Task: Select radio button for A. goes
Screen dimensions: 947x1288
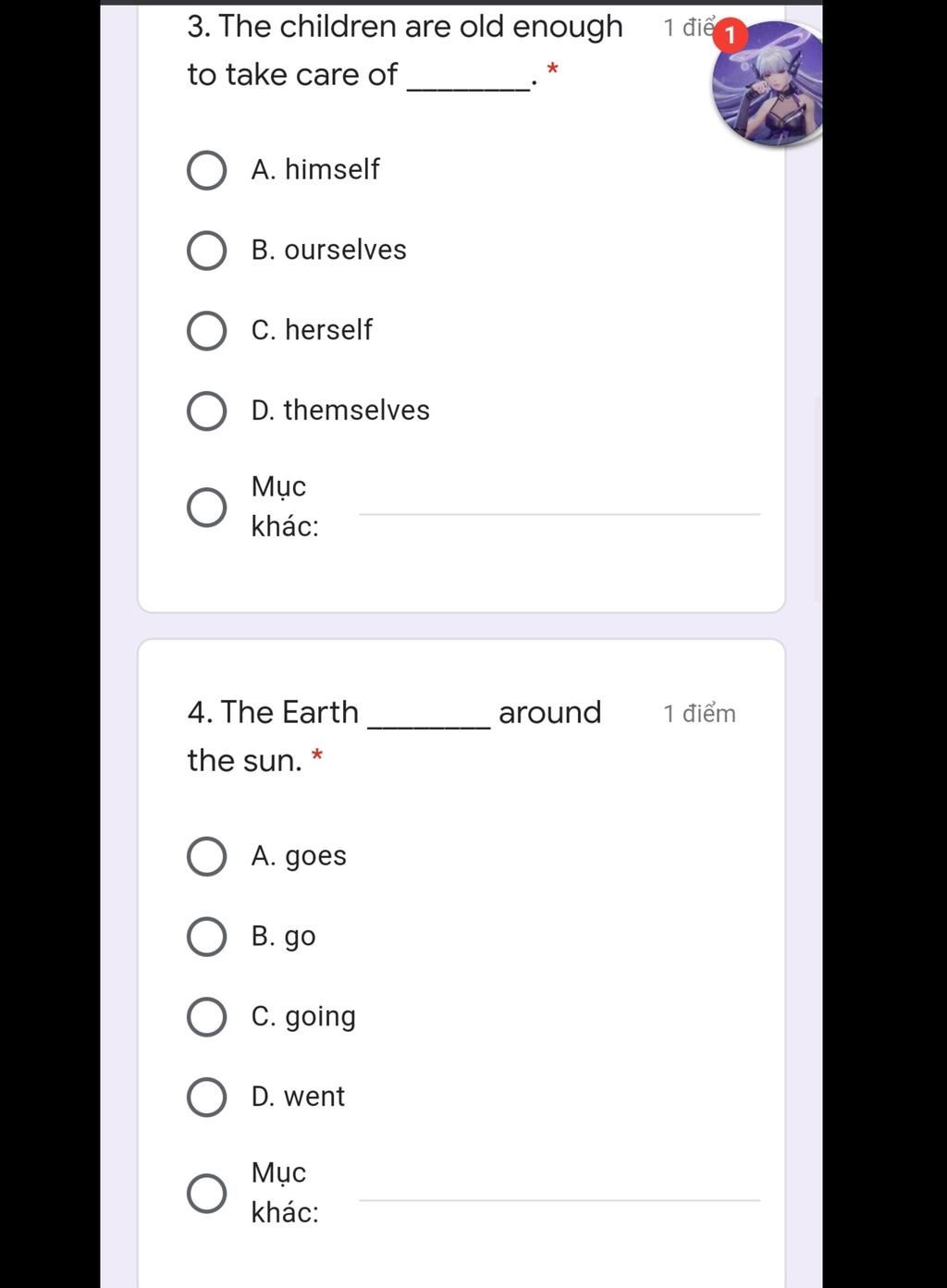Action: point(206,856)
